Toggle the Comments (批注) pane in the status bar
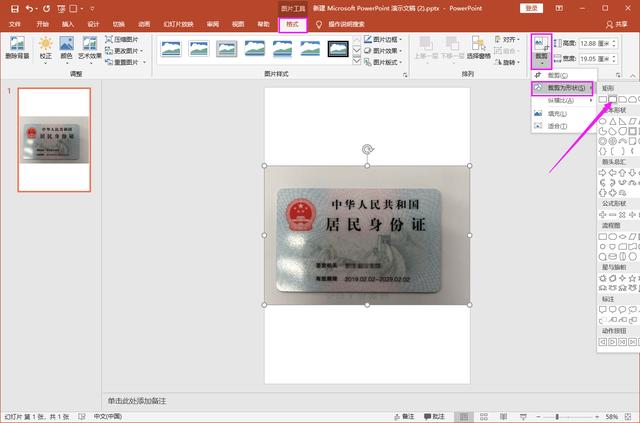The width and height of the screenshot is (640, 423). [x=434, y=416]
